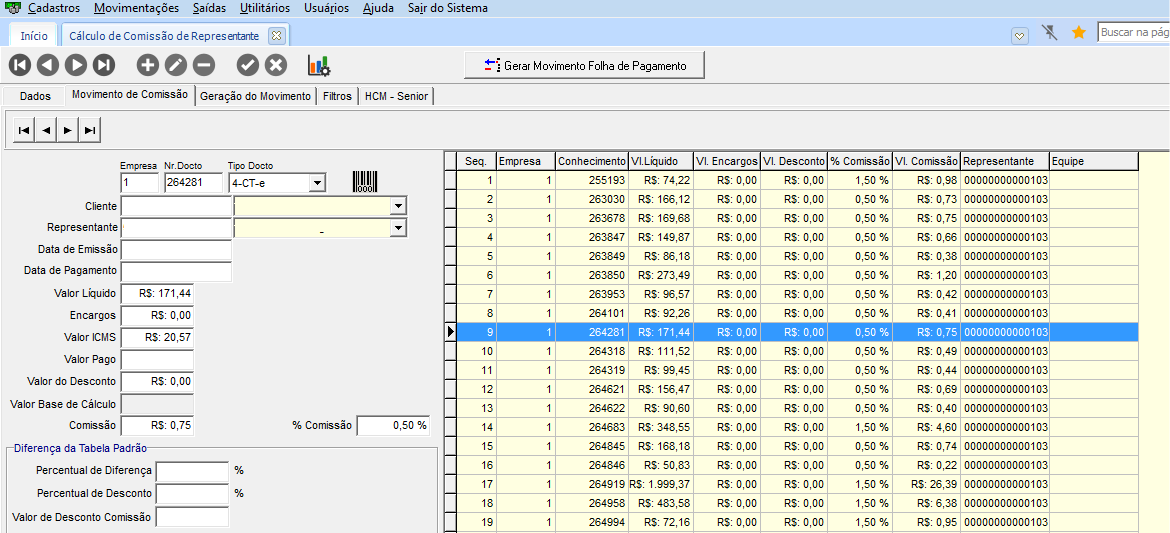
Task: Click the barcode icon beside Tipo Docto
Action: pyautogui.click(x=364, y=182)
